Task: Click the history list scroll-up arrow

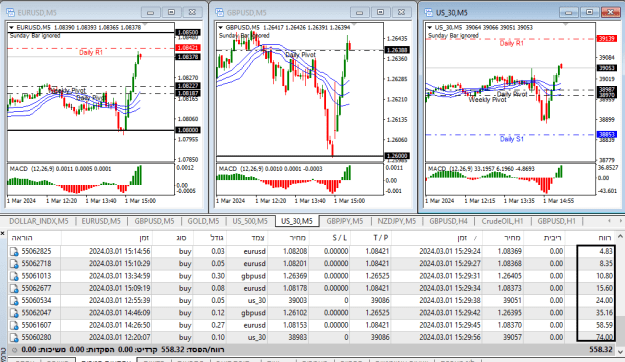Action: 621,236
